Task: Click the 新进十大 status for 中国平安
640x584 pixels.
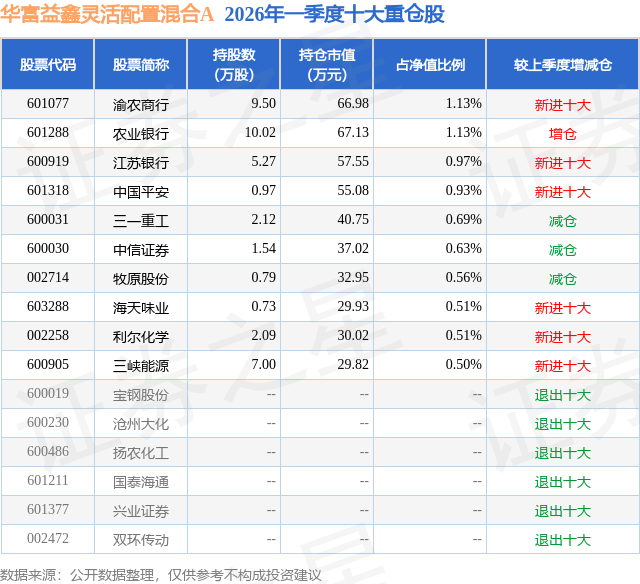Action: [563, 192]
